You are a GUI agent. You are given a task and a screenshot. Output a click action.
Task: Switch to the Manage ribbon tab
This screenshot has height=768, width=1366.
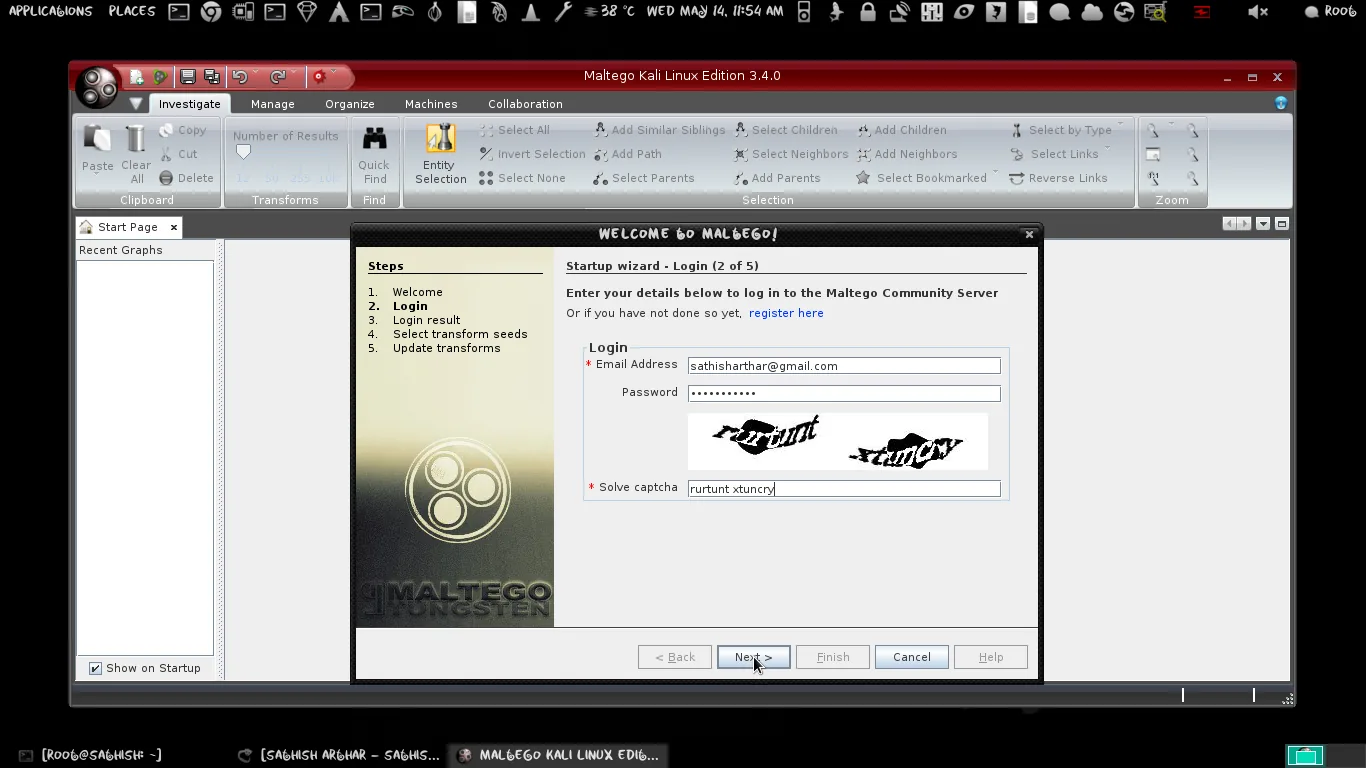[x=272, y=104]
